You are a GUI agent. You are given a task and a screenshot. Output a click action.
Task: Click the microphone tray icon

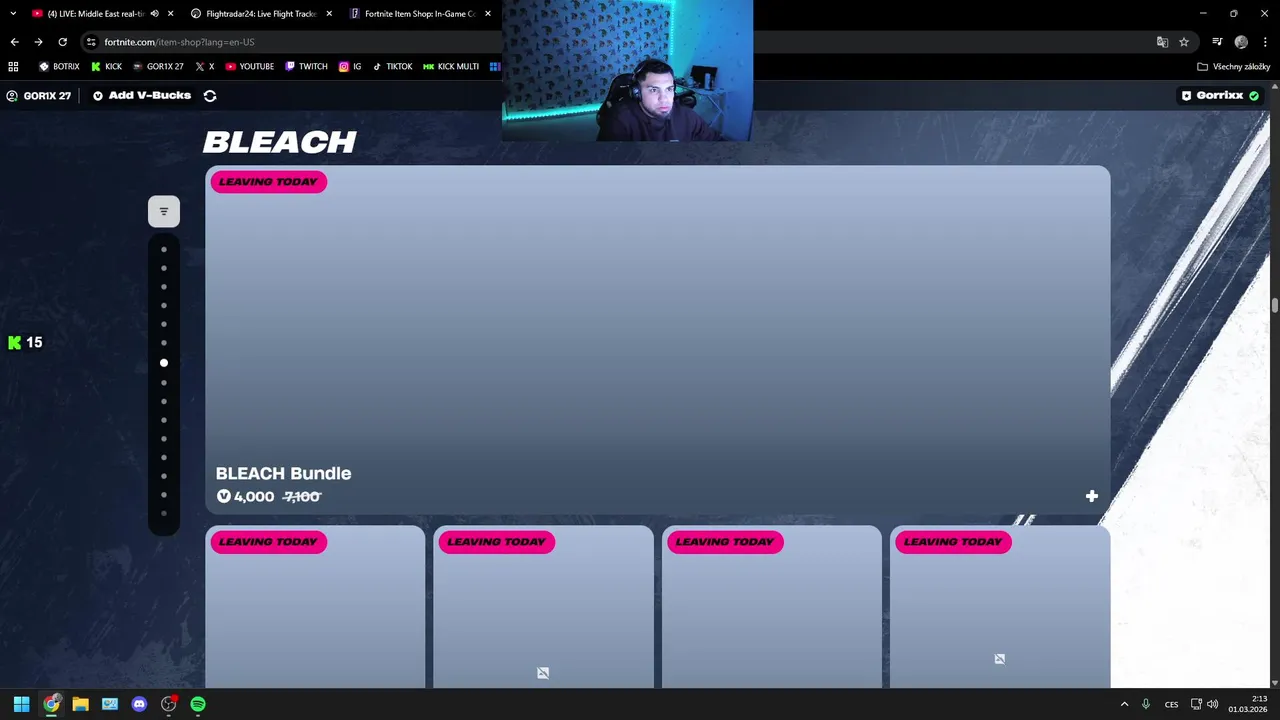[1146, 704]
